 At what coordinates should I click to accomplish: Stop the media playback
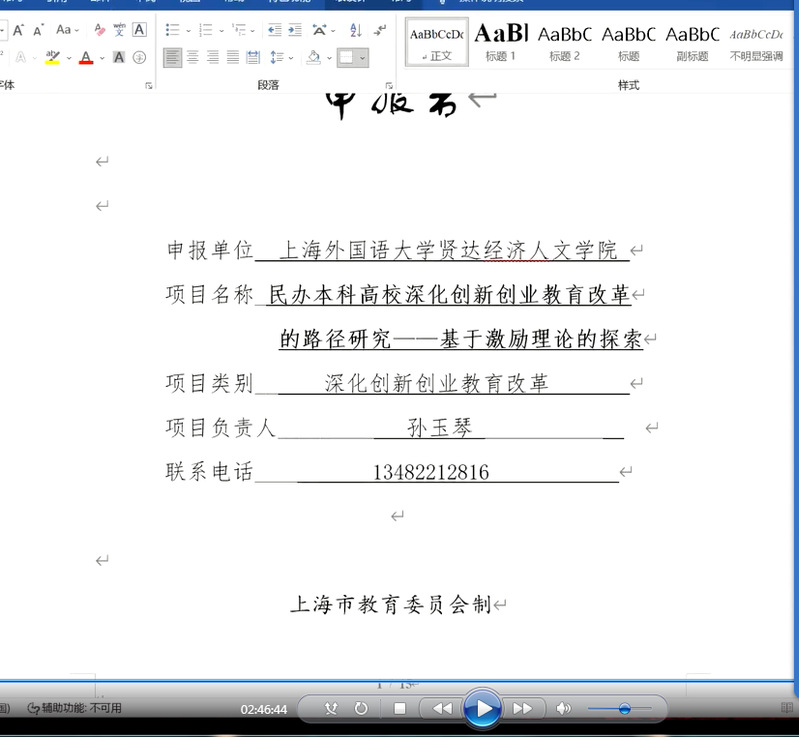click(x=399, y=708)
